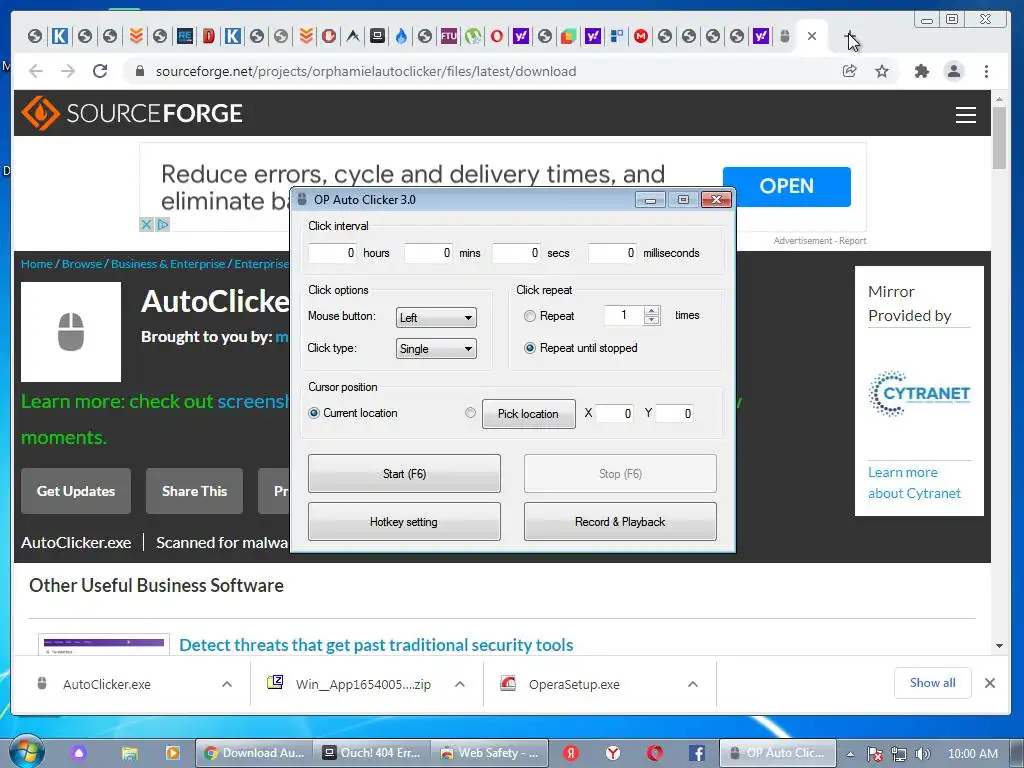Click the browser forward arrow
The image size is (1024, 768).
[68, 71]
